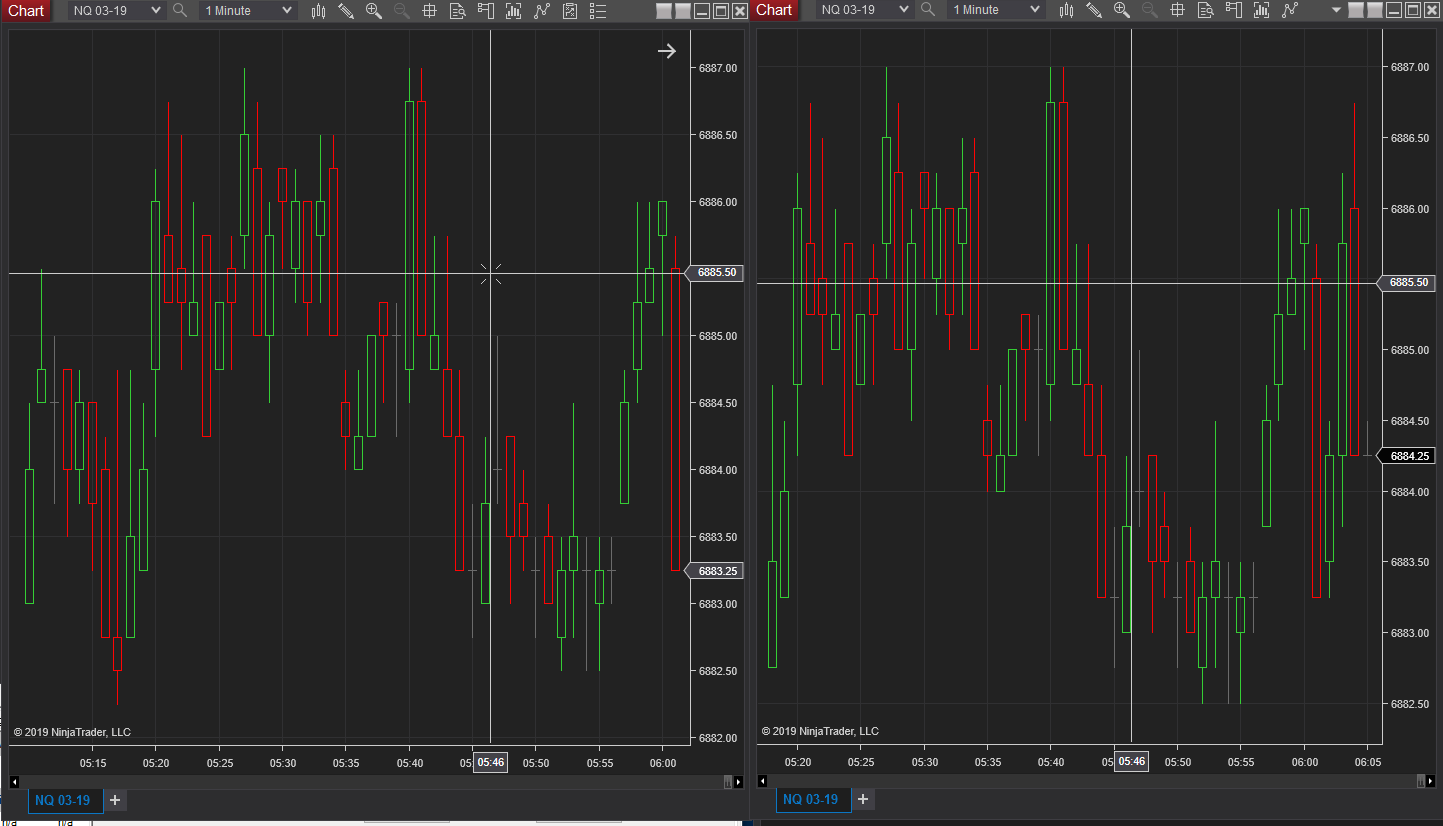Image resolution: width=1443 pixels, height=826 pixels.
Task: Toggle the interval link square in right chart
Action: (1375, 10)
